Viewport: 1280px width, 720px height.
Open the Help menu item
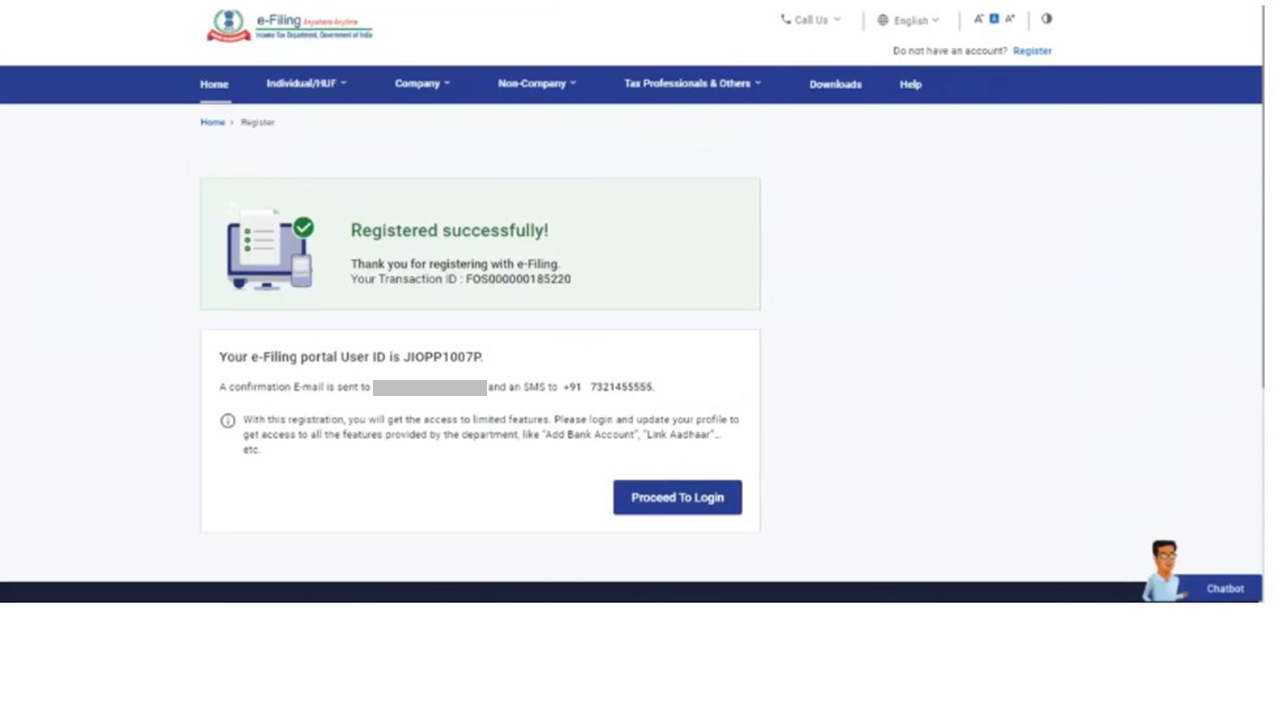tap(910, 85)
